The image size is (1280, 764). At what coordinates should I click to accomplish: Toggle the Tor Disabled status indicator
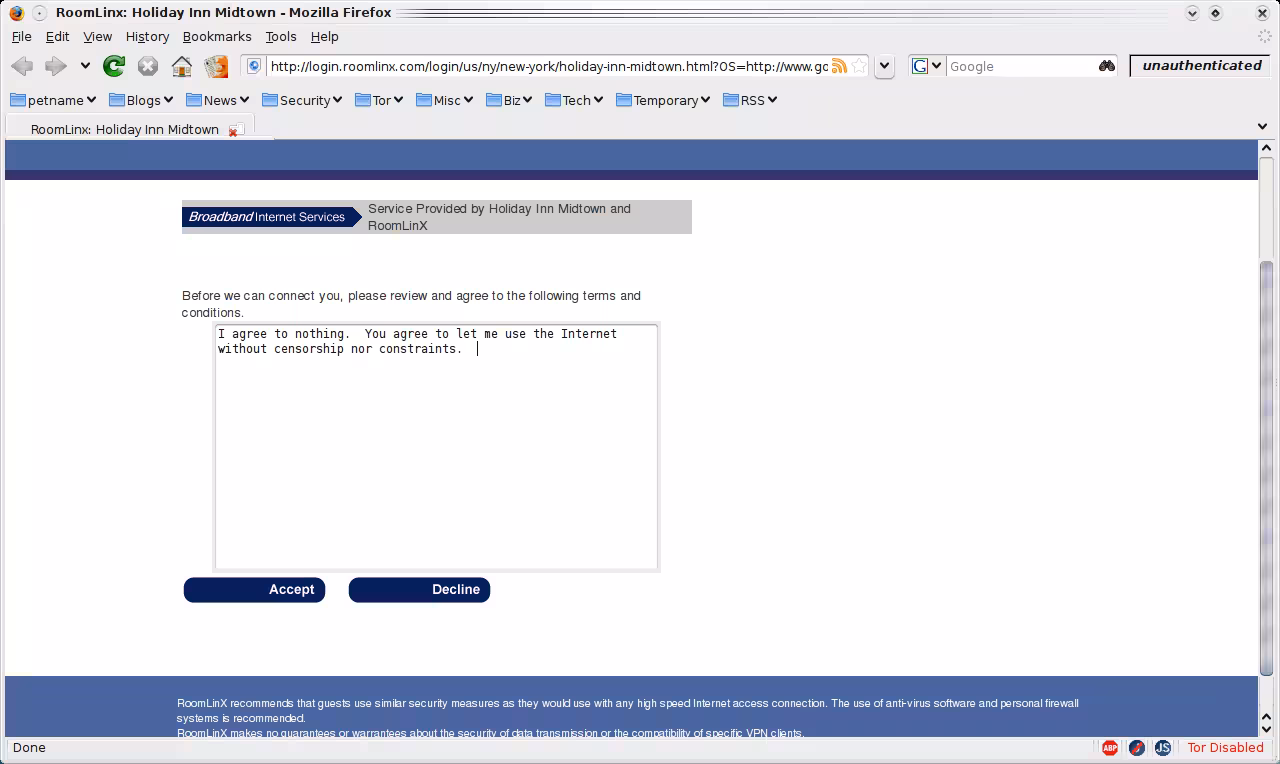pos(1225,747)
